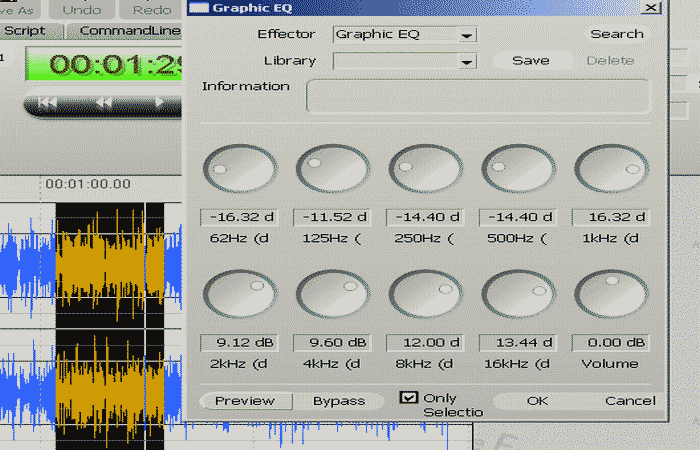700x450 pixels.
Task: Expand the Library dropdown list
Action: click(x=466, y=62)
